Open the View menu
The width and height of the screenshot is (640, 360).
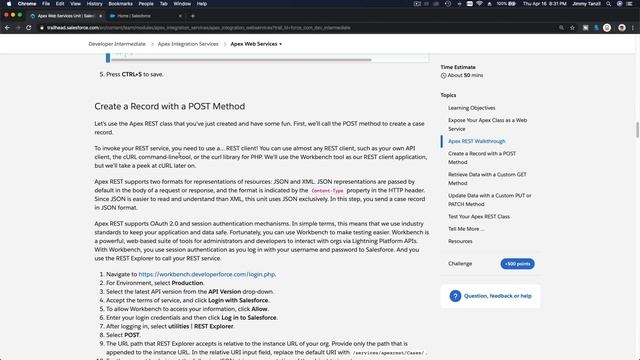(76, 4)
